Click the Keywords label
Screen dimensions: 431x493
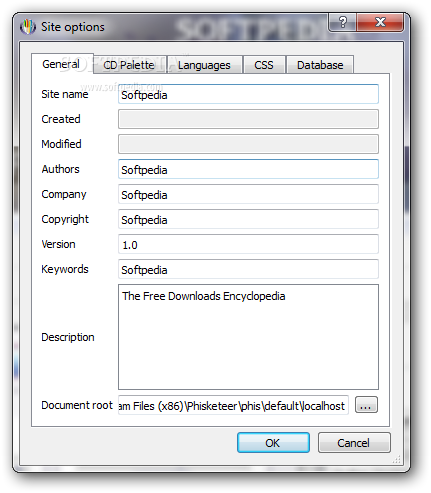pyautogui.click(x=65, y=269)
